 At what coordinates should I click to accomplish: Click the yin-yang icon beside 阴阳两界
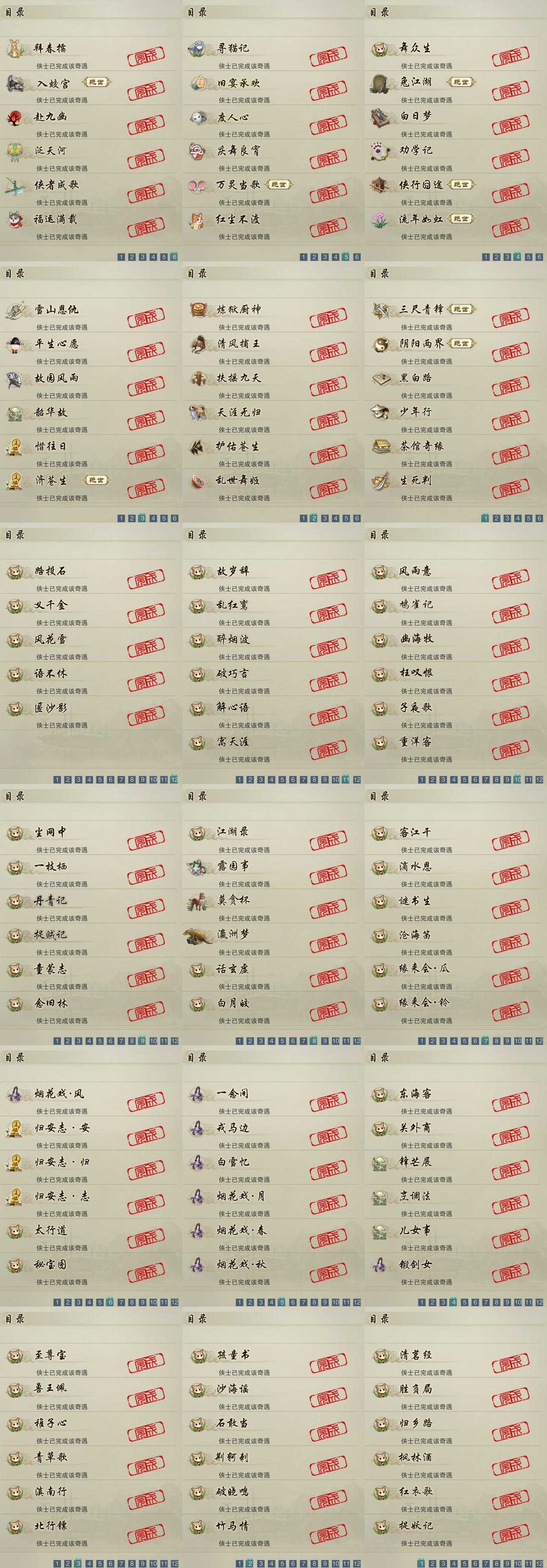click(x=380, y=344)
